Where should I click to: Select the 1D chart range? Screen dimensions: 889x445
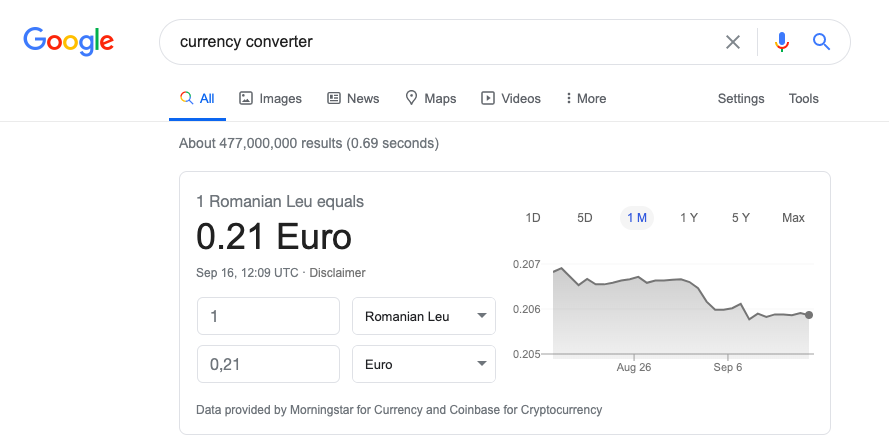click(x=533, y=218)
